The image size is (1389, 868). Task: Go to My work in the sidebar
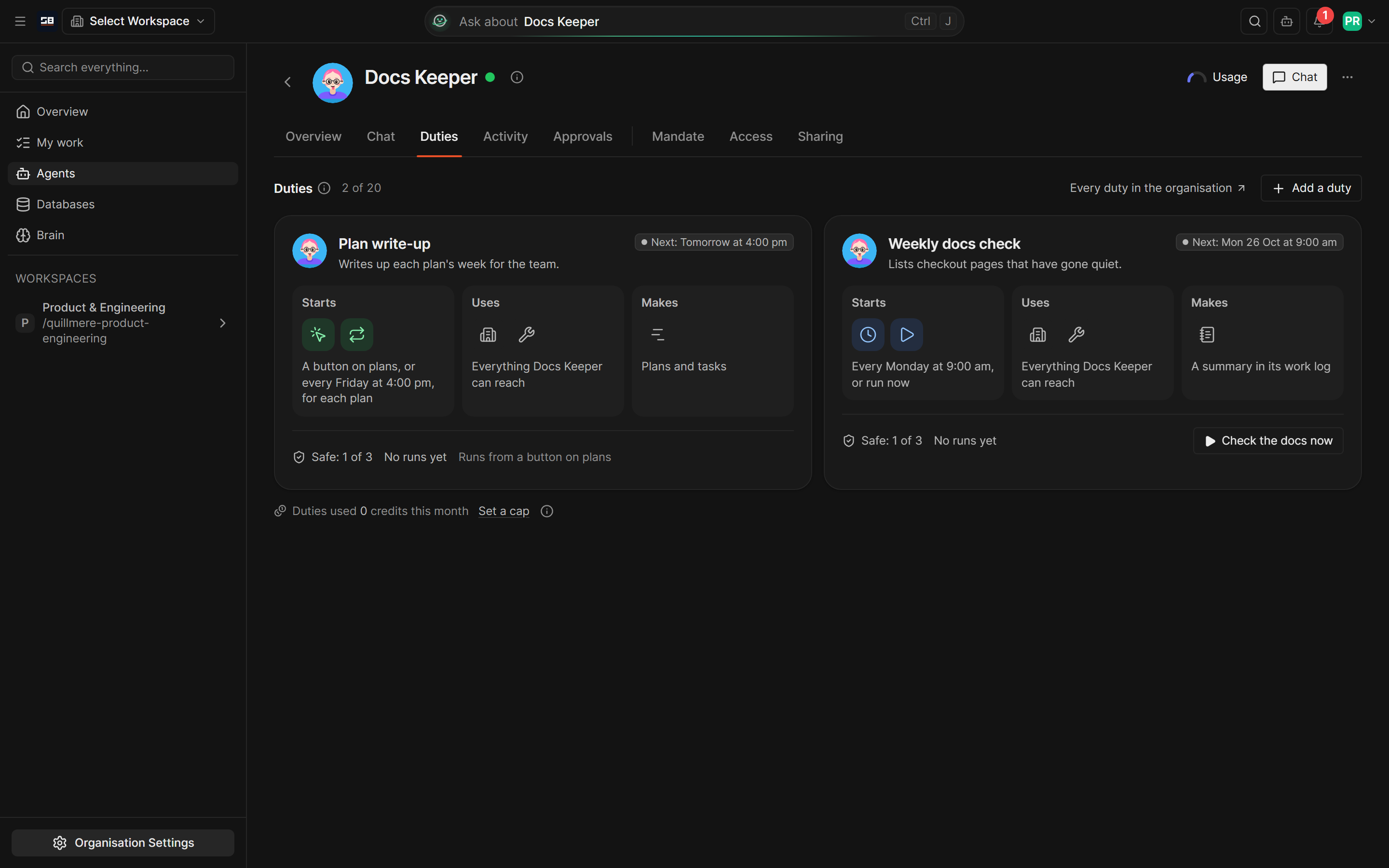pos(123,142)
